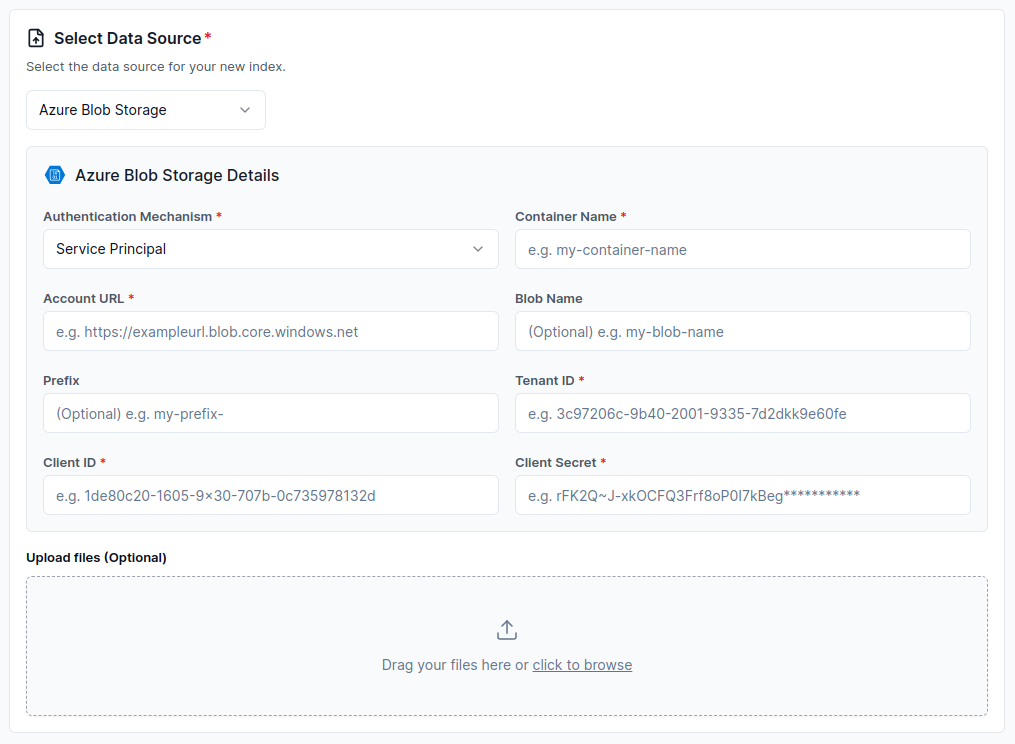Select the optional Blob Name field

click(x=742, y=331)
